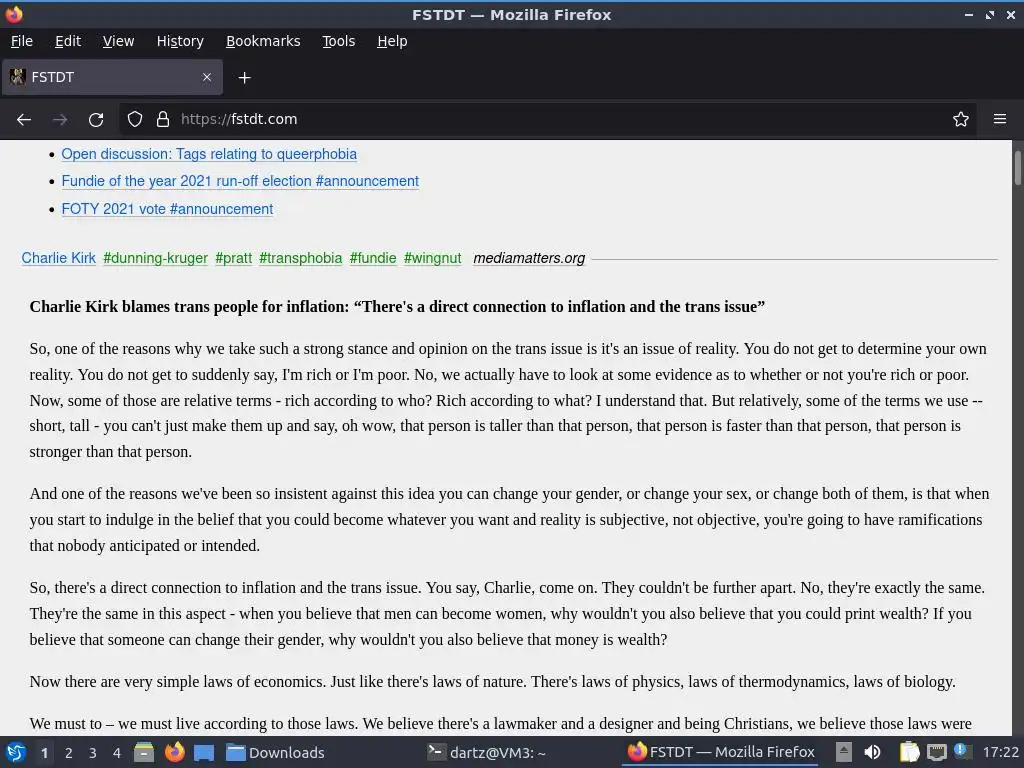Bookmark this page with the star

click(x=961, y=120)
